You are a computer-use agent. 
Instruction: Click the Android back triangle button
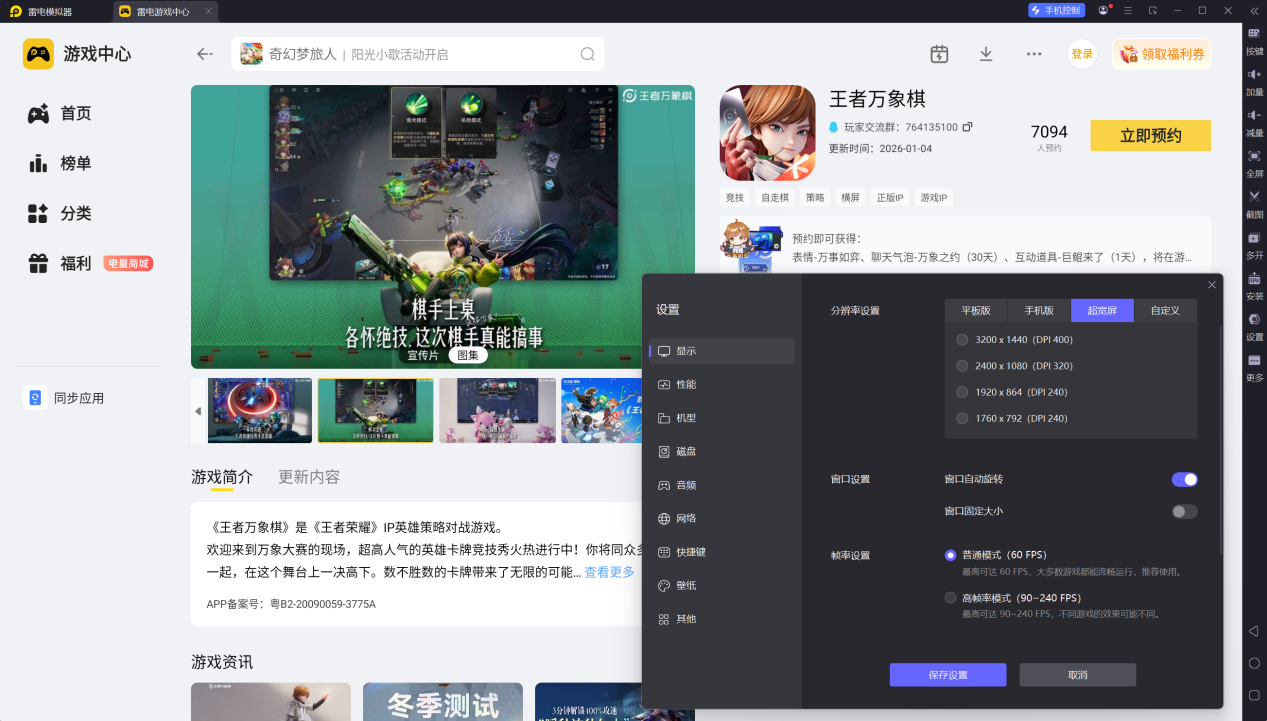tap(1254, 631)
